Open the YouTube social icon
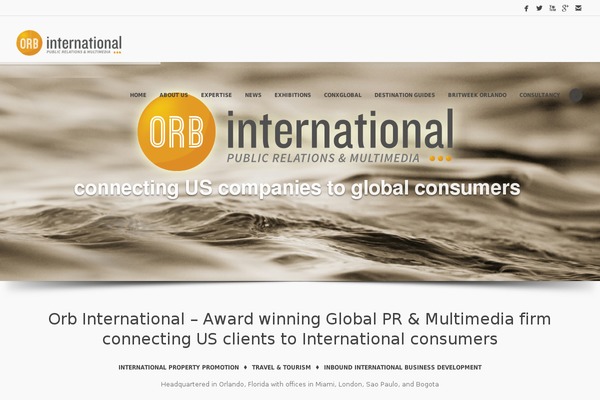The height and width of the screenshot is (400, 600). (552, 8)
